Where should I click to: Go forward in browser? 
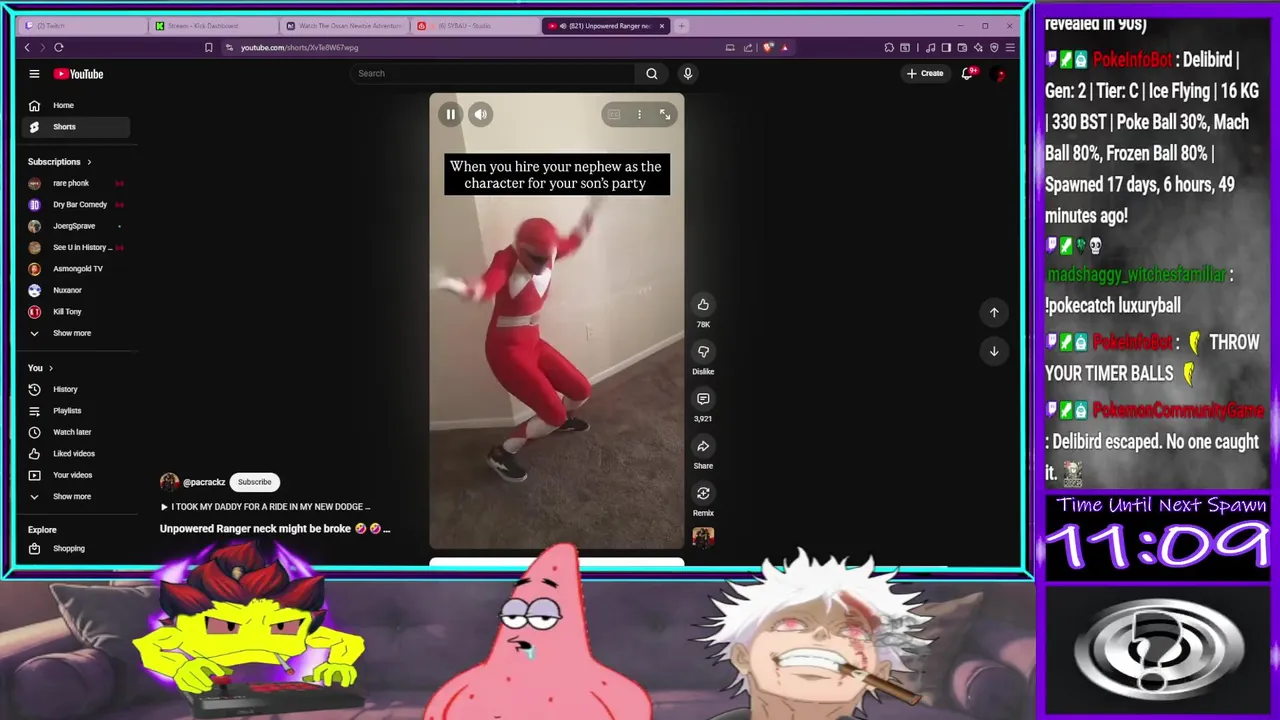pos(42,47)
